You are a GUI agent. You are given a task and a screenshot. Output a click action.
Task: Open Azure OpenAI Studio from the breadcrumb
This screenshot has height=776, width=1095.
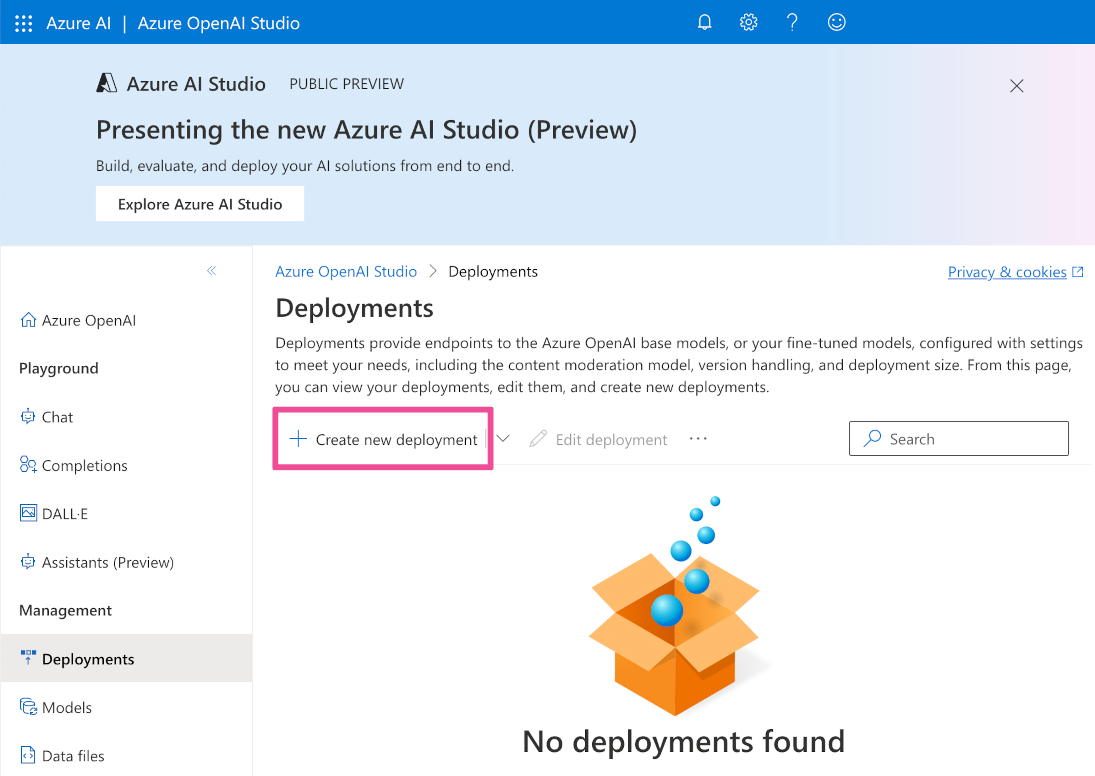coord(345,271)
